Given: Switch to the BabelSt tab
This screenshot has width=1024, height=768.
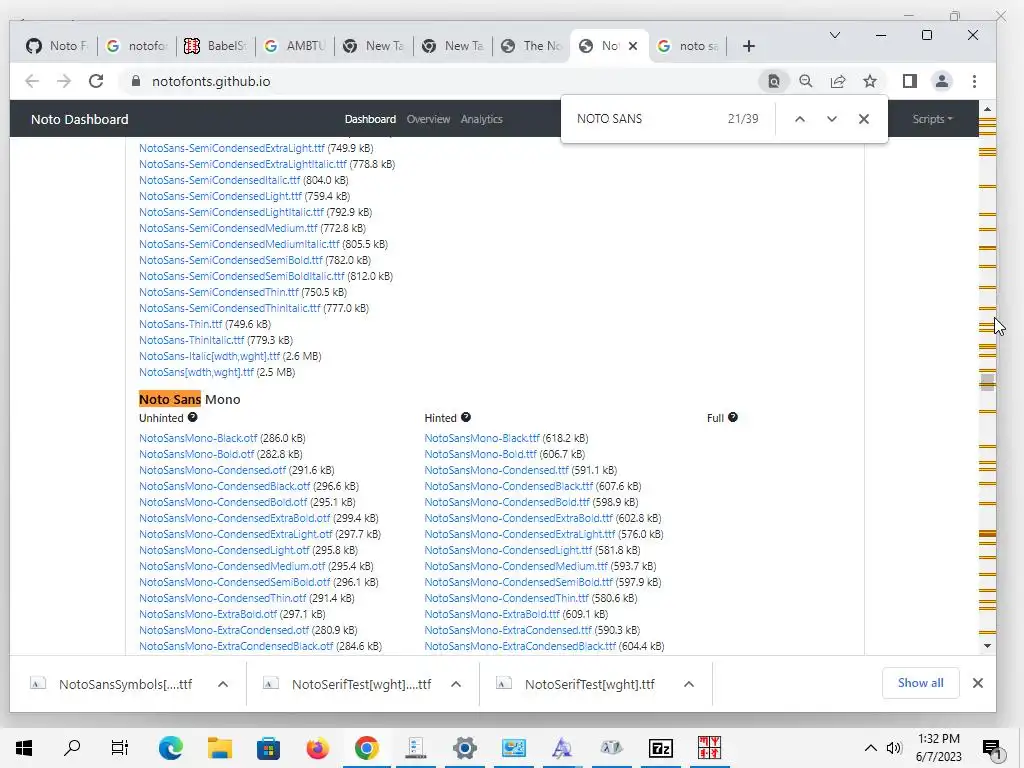Looking at the screenshot, I should point(216,46).
